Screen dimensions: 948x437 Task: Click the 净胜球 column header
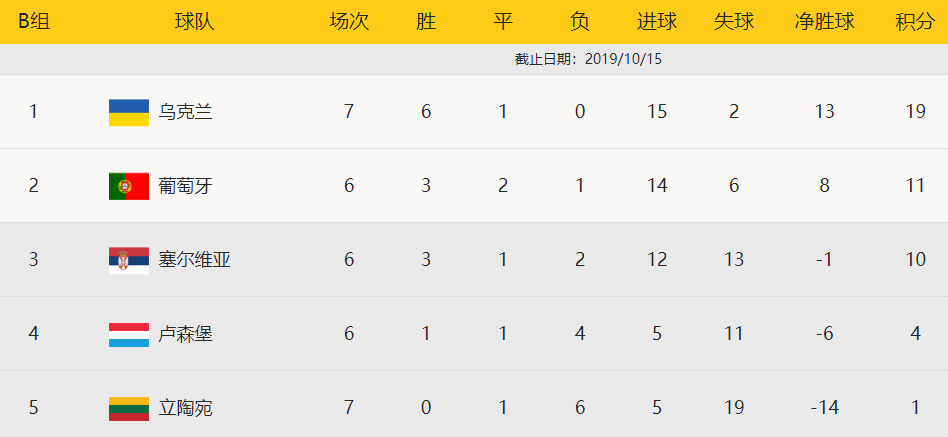[824, 22]
